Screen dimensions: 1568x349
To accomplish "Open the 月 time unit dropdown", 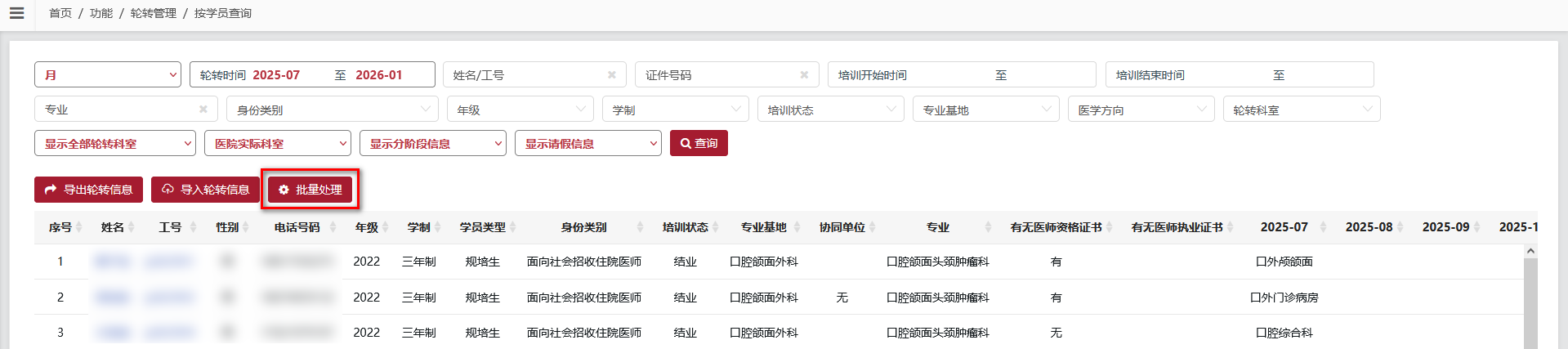I will click(x=108, y=74).
